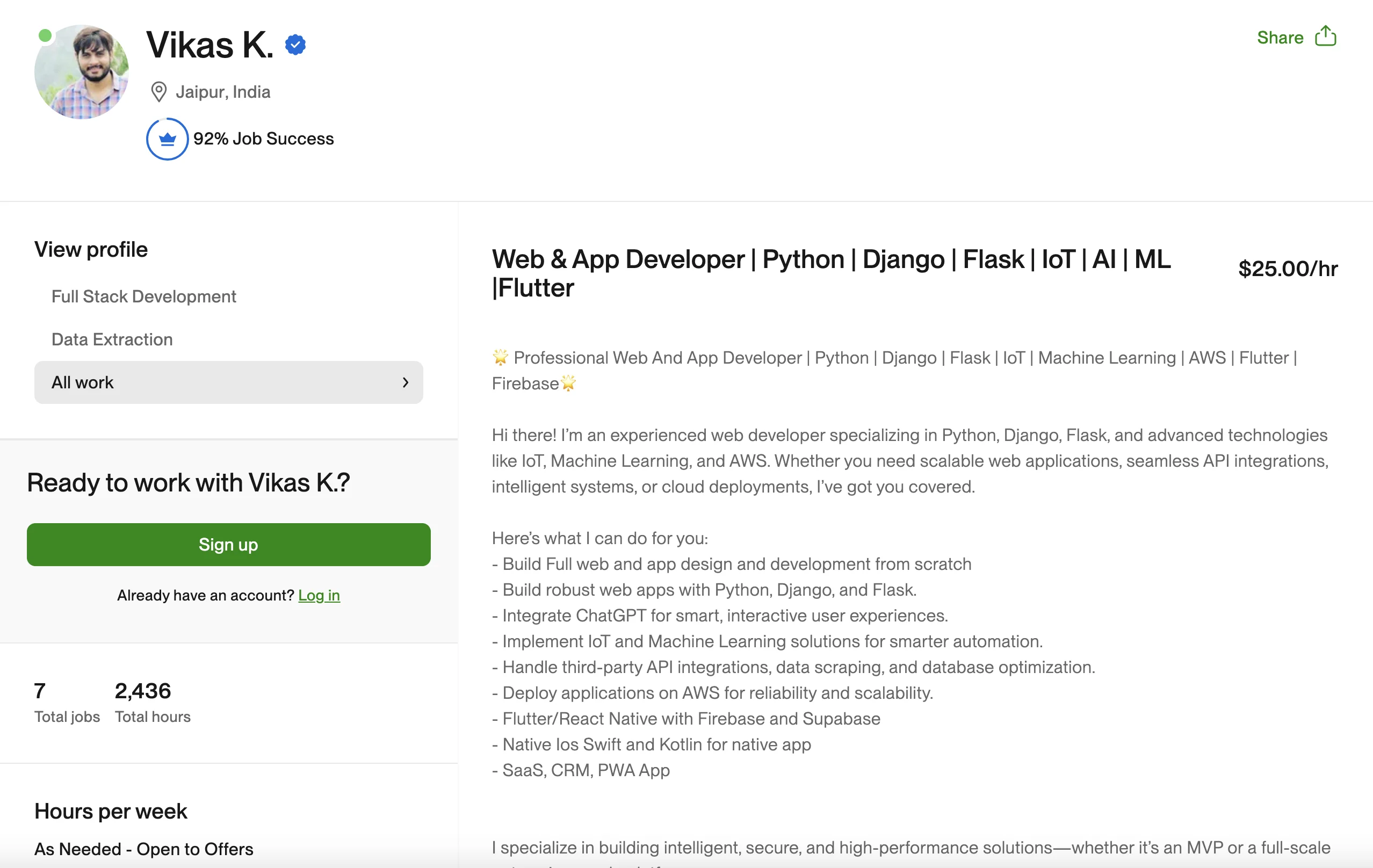The width and height of the screenshot is (1373, 868).
Task: Expand All work using chevron arrow
Action: pyautogui.click(x=406, y=382)
